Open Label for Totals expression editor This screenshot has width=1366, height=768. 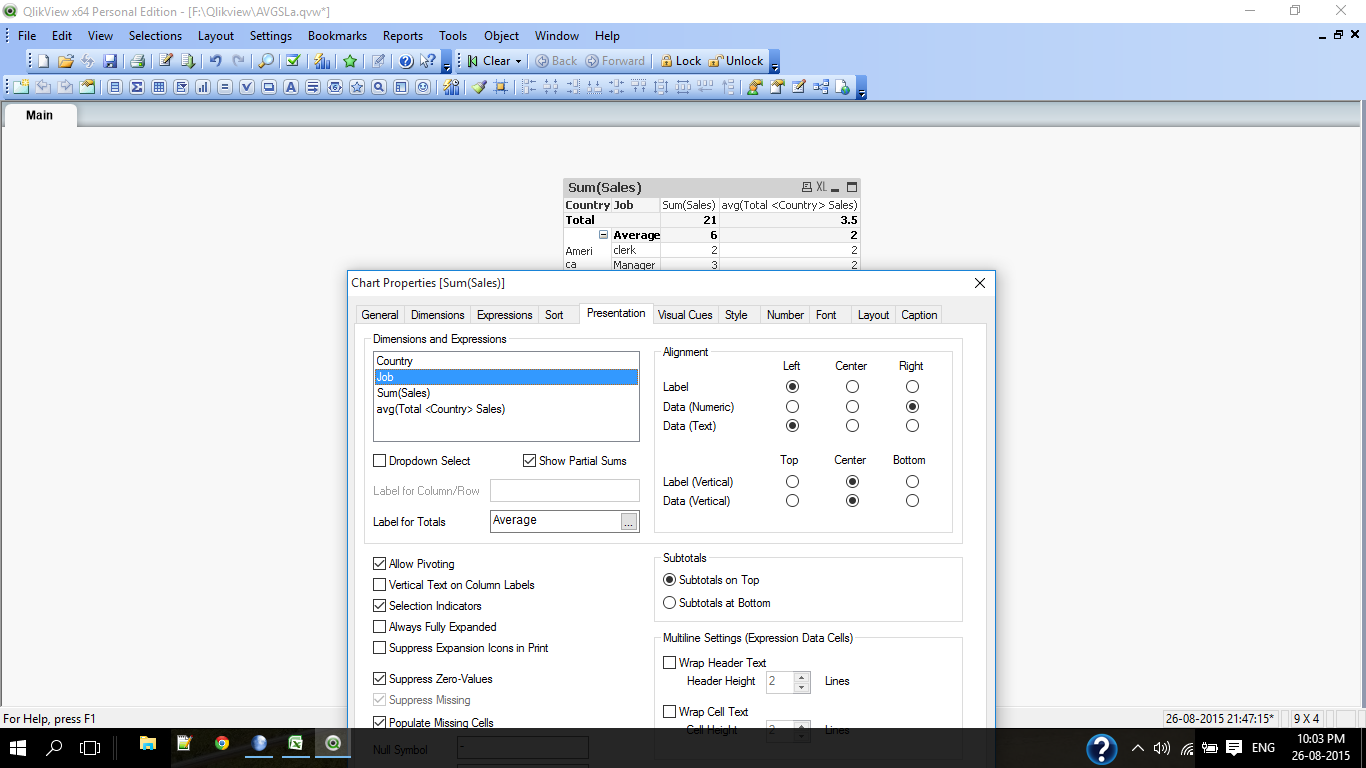pyautogui.click(x=628, y=521)
